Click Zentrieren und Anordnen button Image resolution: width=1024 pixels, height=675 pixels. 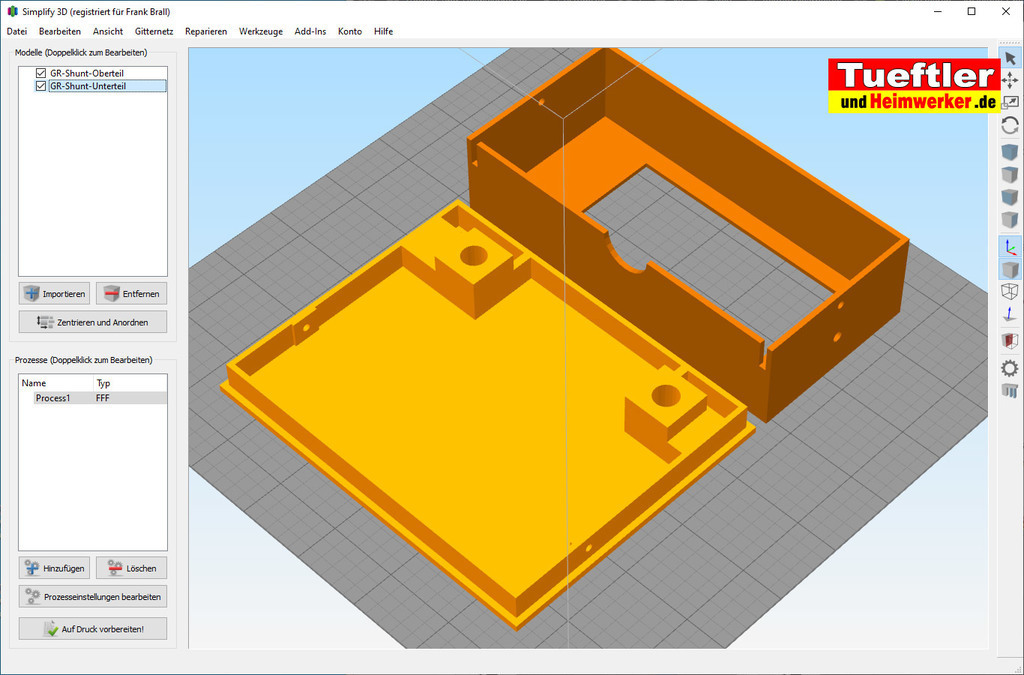tap(93, 322)
